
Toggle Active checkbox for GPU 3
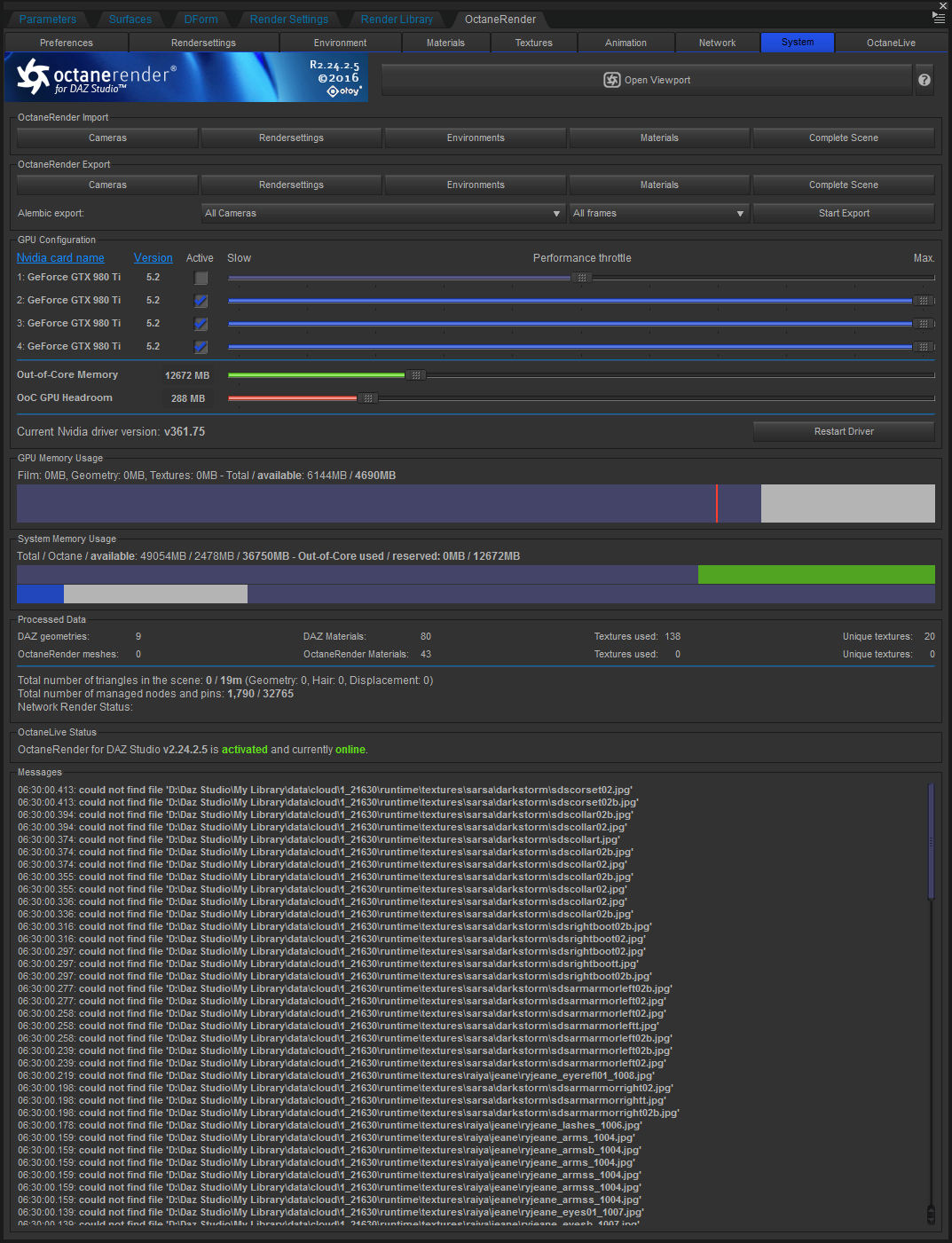(201, 324)
